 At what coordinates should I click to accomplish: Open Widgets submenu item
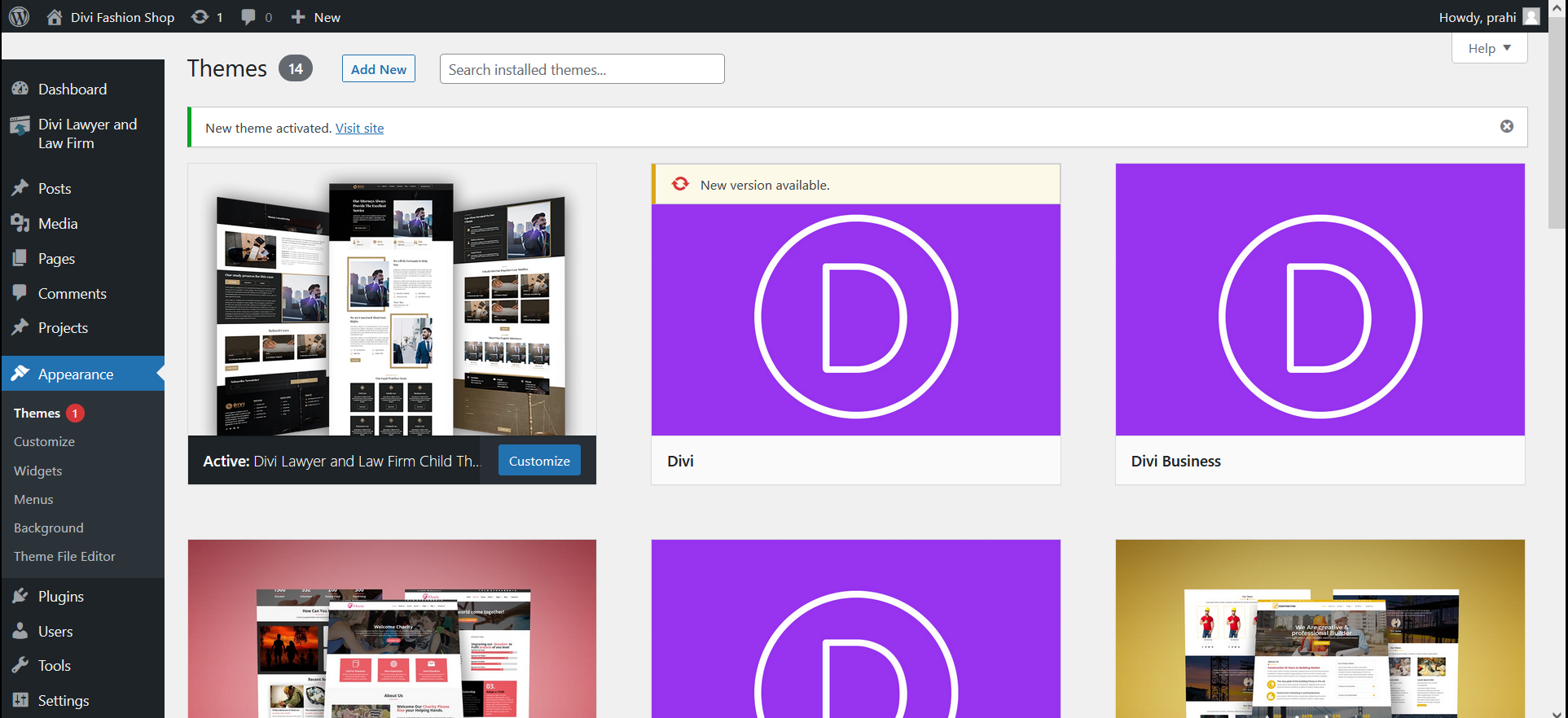37,471
